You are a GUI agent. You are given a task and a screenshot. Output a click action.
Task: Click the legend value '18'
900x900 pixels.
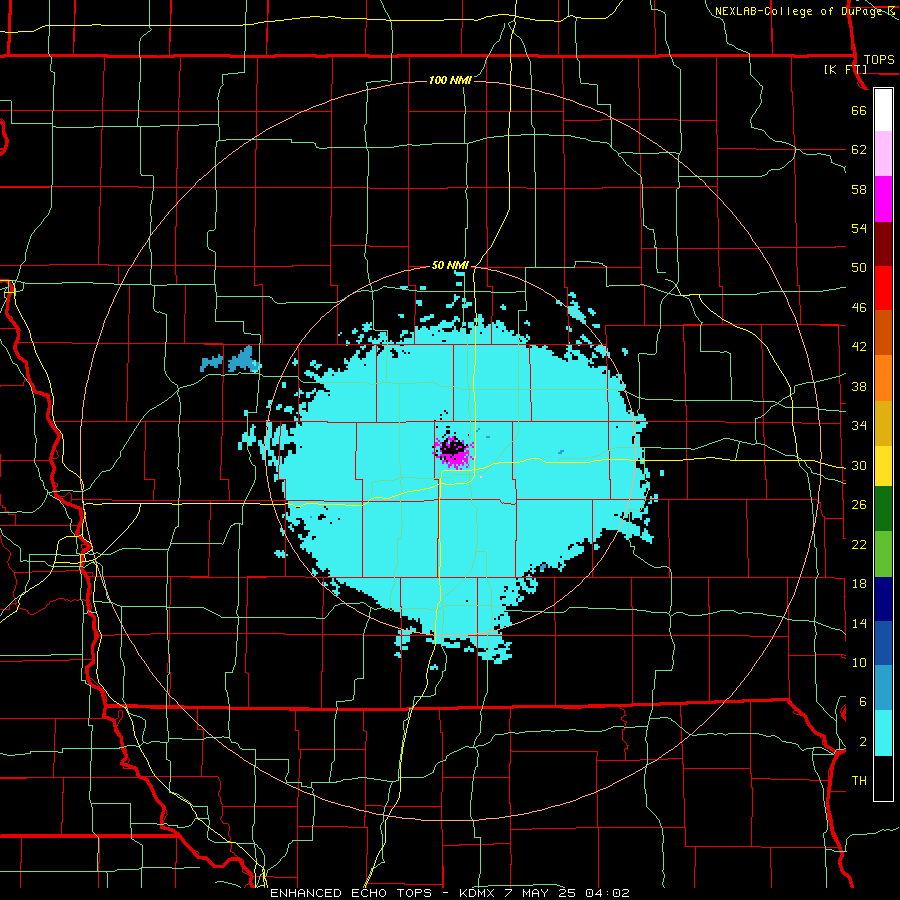[x=859, y=584]
